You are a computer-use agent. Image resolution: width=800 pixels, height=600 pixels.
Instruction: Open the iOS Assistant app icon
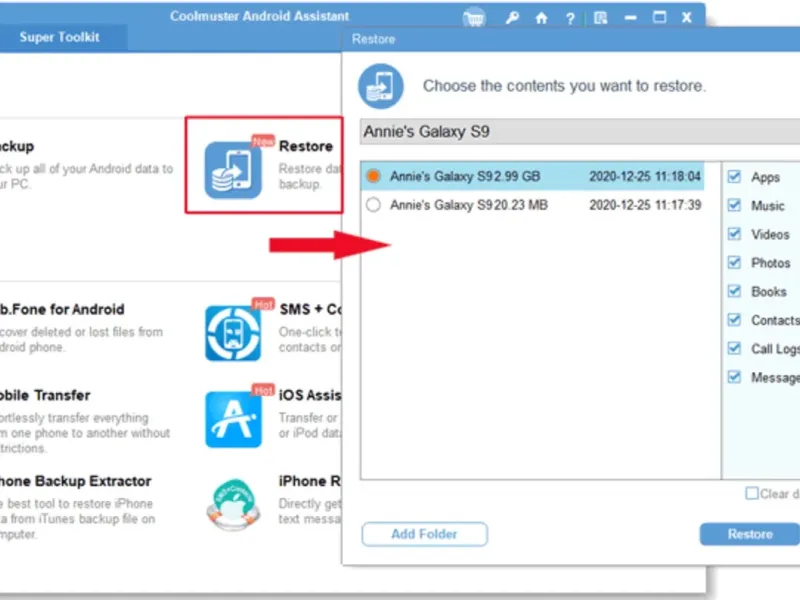(233, 419)
